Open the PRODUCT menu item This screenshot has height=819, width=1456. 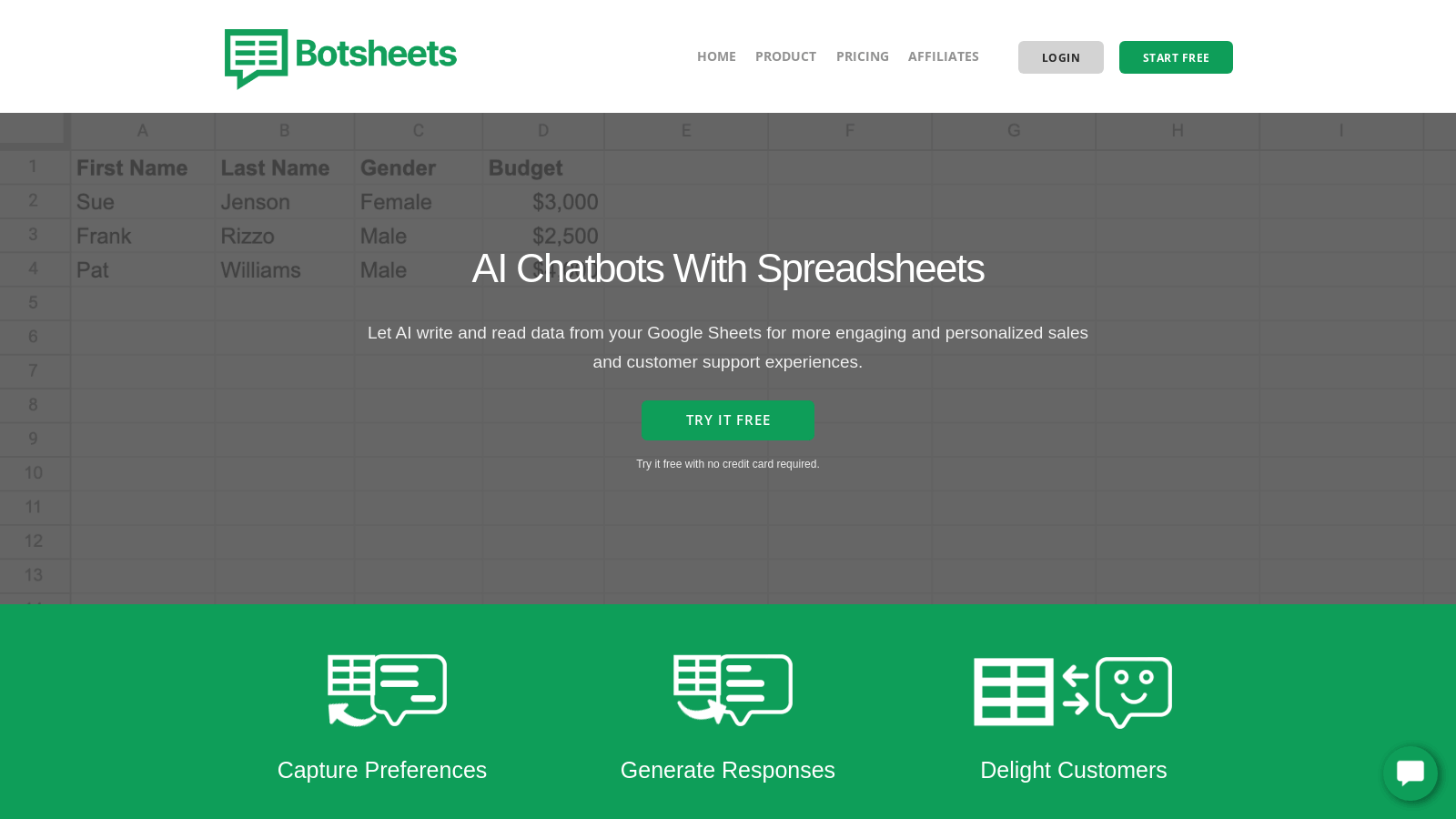tap(785, 56)
